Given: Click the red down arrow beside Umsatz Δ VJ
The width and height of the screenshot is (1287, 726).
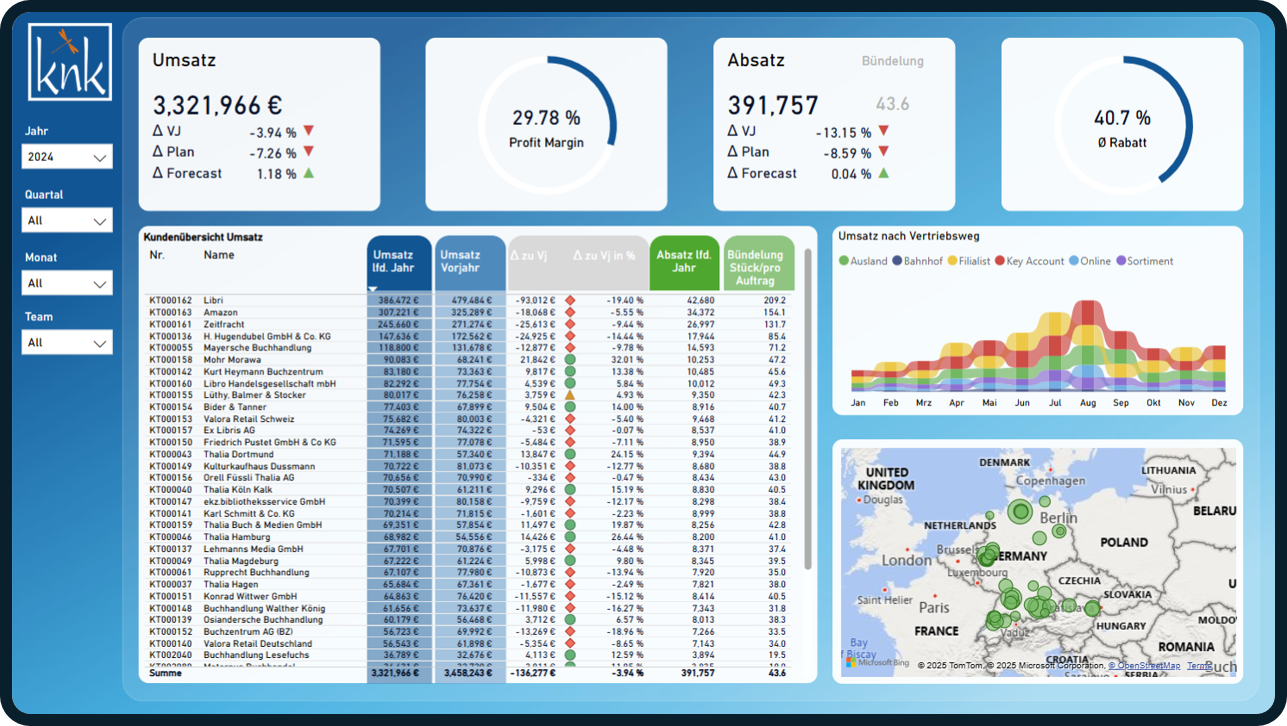Looking at the screenshot, I should 309,131.
